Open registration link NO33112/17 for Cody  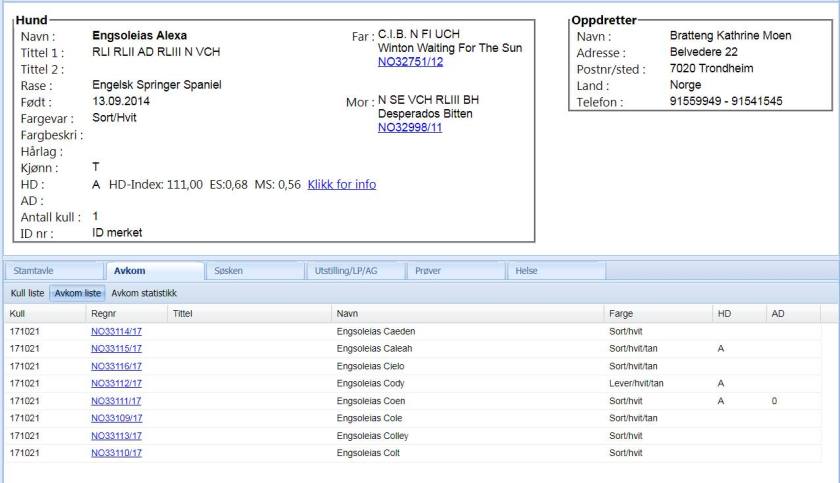116,382
